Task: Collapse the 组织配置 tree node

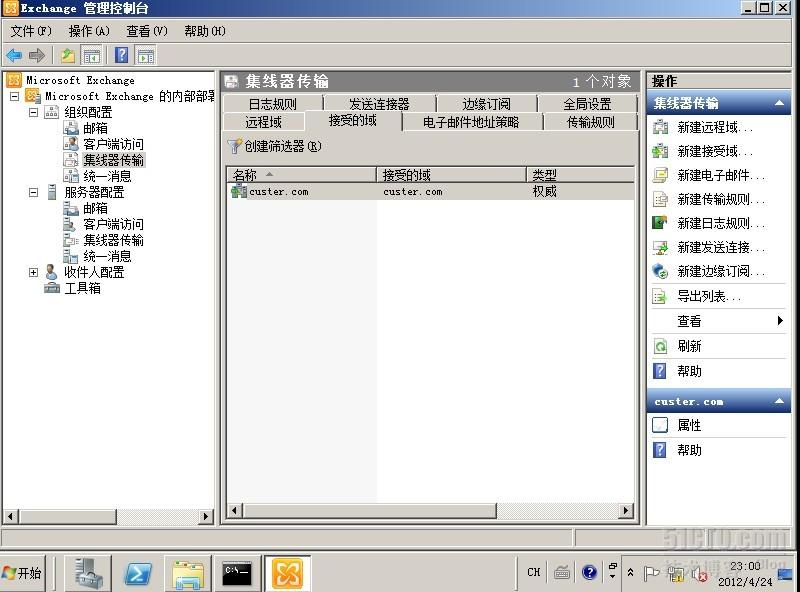Action: tap(34, 112)
